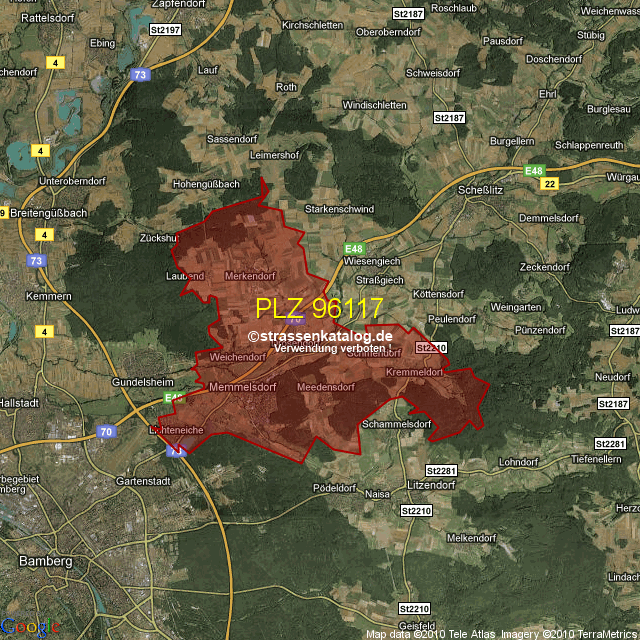The image size is (640, 640).
Task: Click the St2187 shield near Windischletten
Action: click(x=449, y=118)
